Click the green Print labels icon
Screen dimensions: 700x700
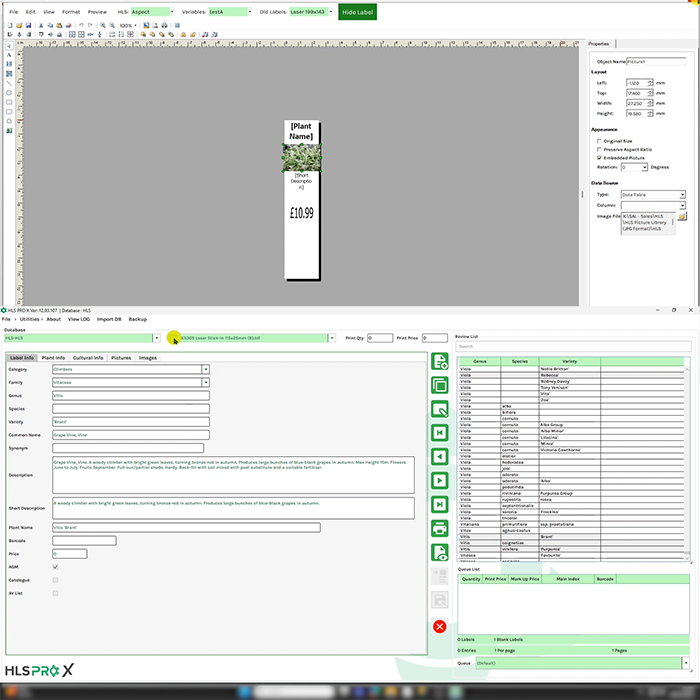[440, 529]
